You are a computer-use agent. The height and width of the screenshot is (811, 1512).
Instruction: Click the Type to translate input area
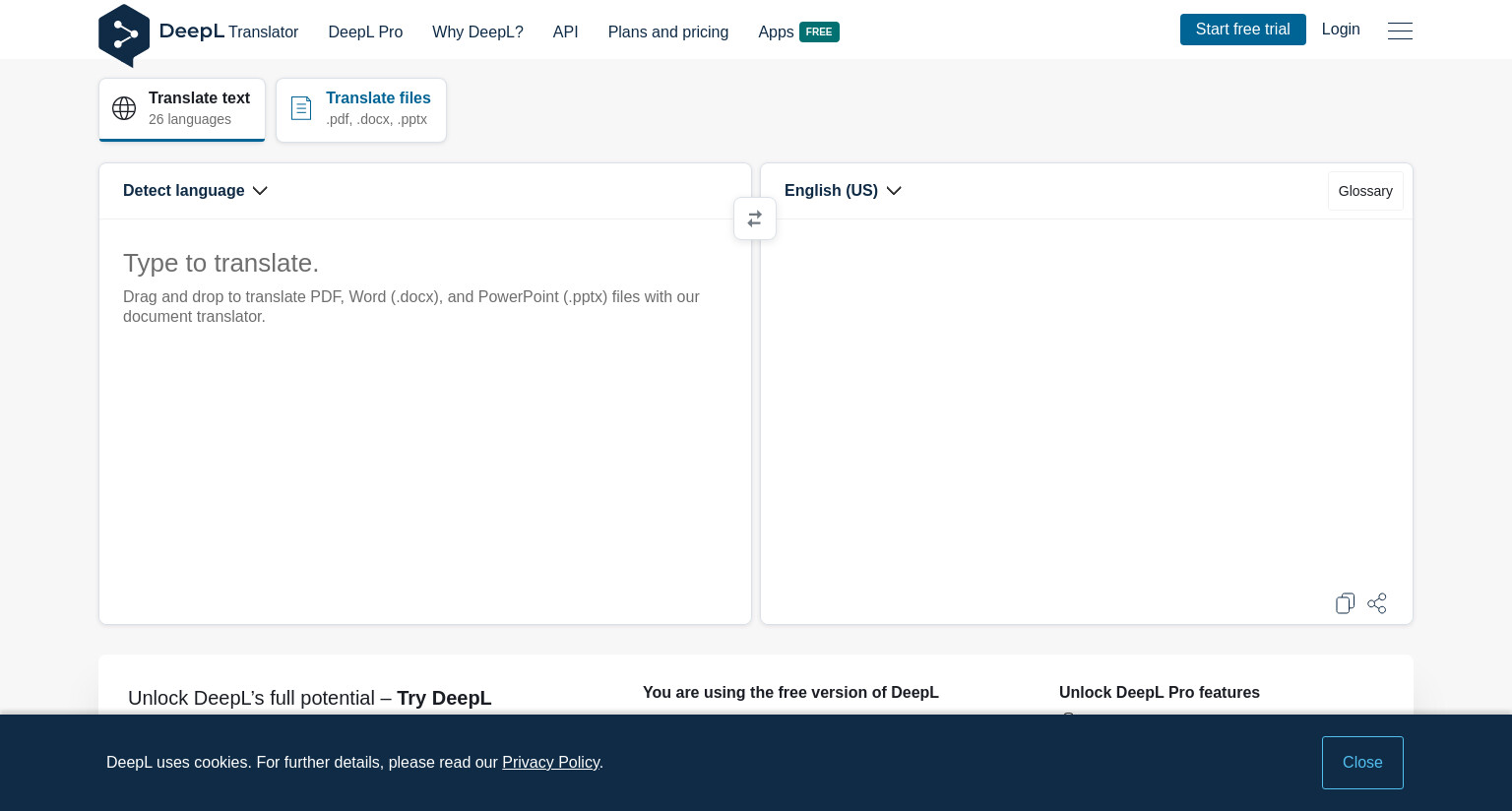pos(425,421)
